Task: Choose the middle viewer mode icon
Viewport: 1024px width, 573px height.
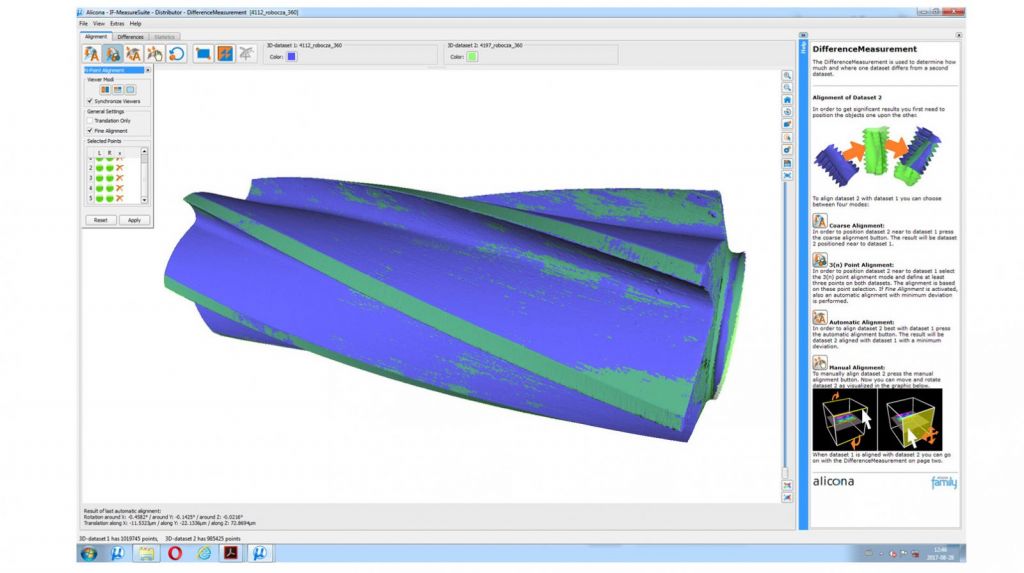Action: [118, 90]
